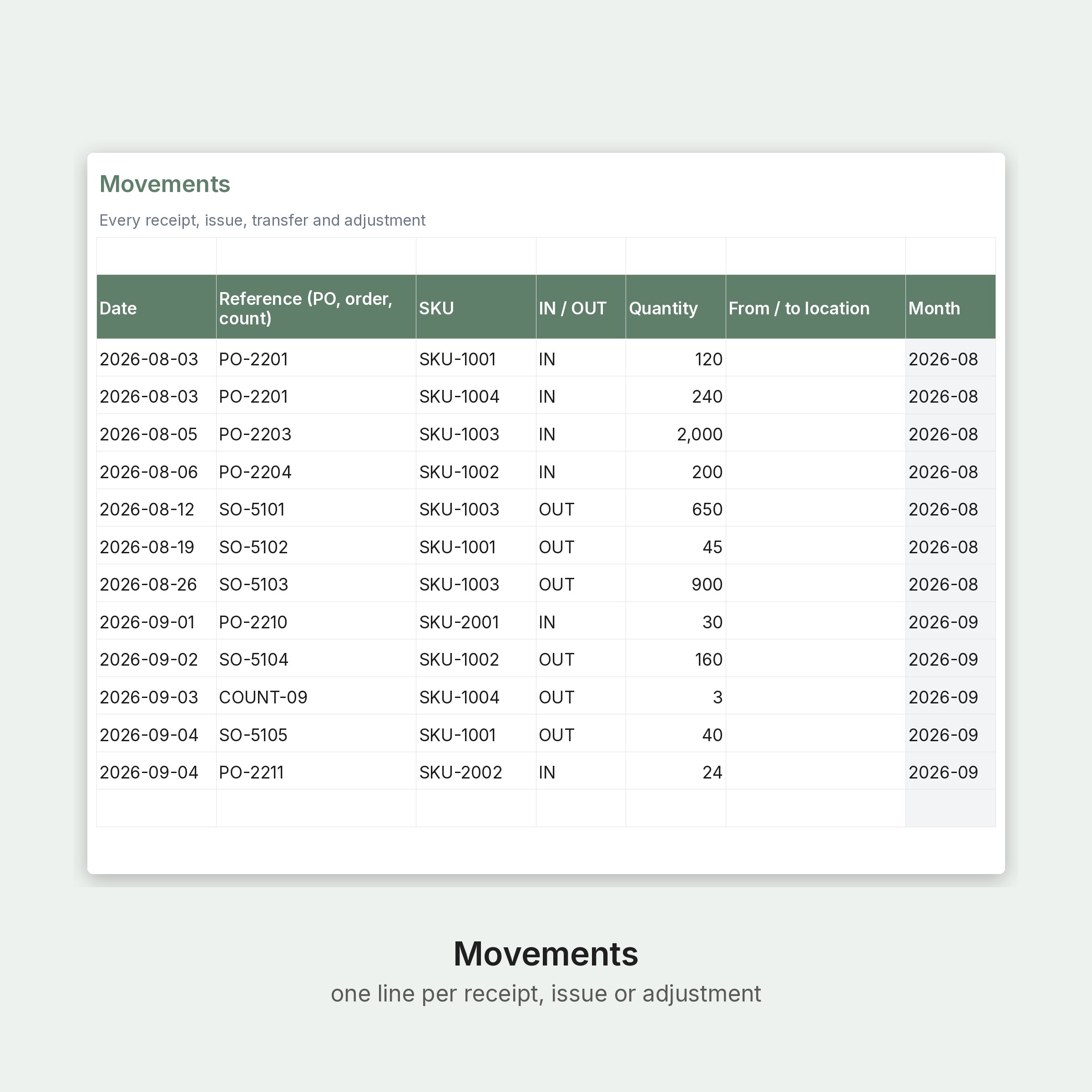Click quantity cell 40

tap(675, 733)
